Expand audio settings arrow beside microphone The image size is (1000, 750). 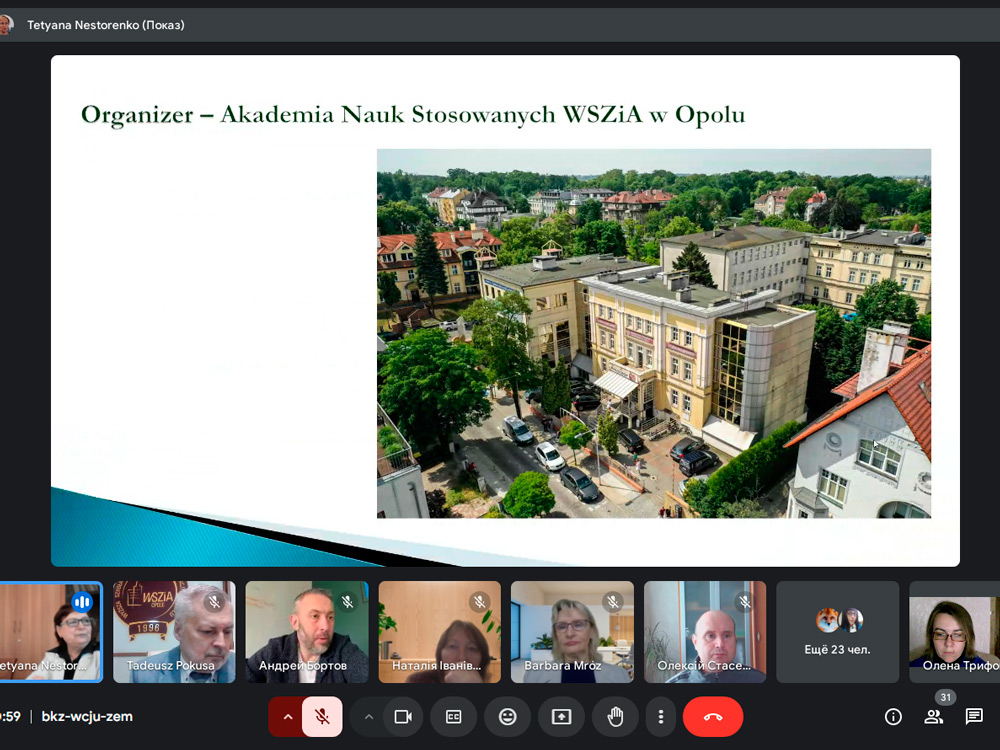coord(286,717)
